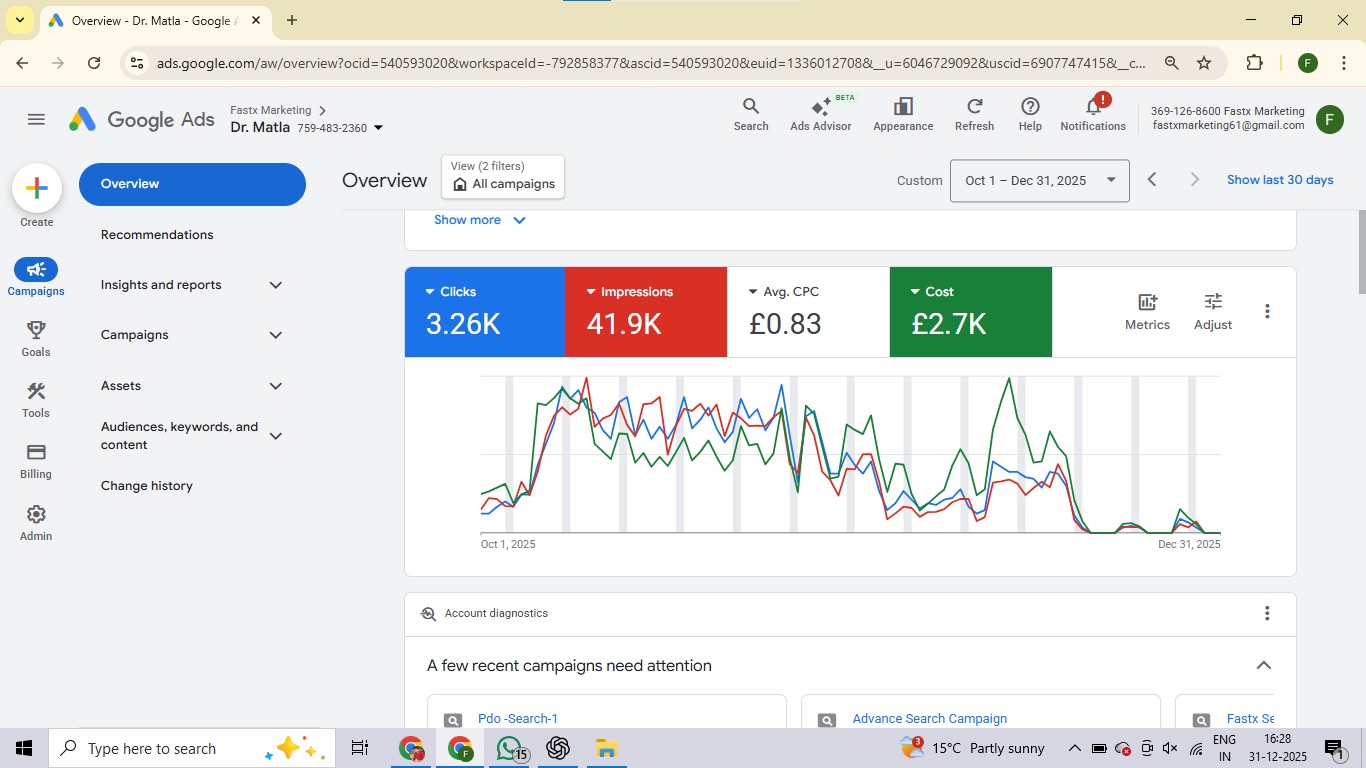Open the main hamburger menu
Viewport: 1366px width, 768px height.
[36, 120]
